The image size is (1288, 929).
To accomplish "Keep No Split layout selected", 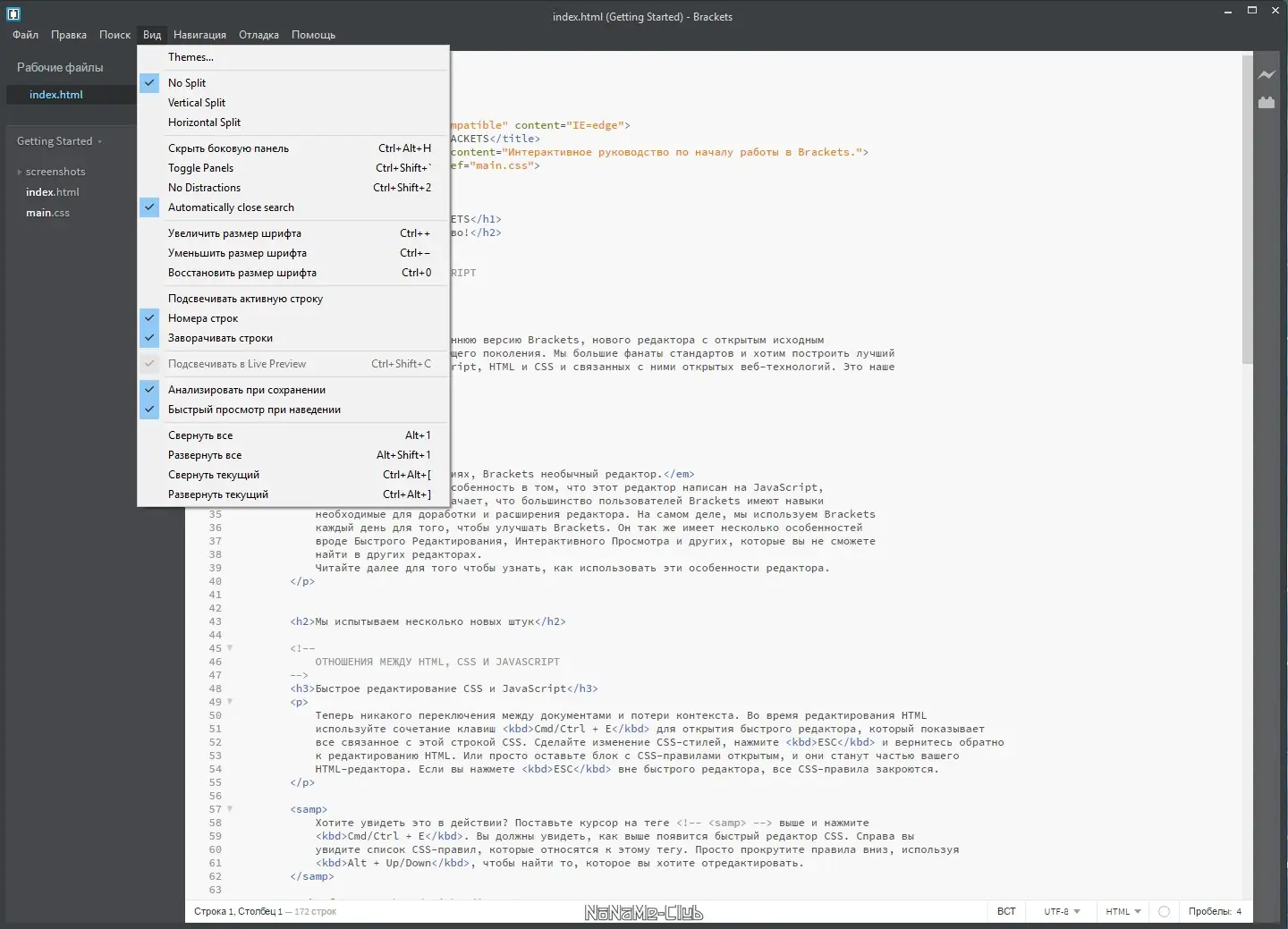I will point(293,83).
